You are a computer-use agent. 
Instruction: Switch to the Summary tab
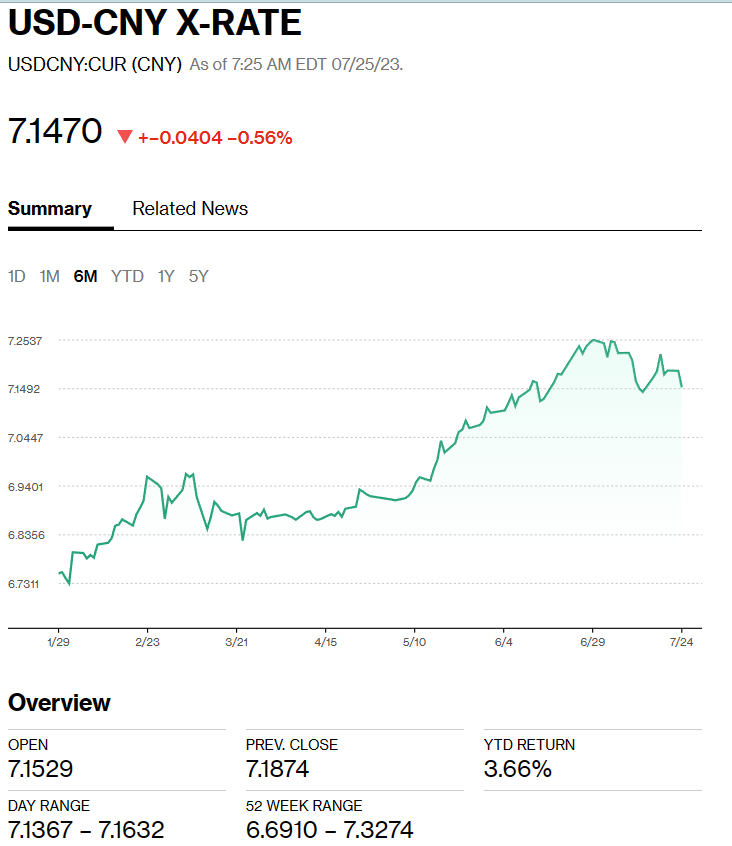coord(50,209)
